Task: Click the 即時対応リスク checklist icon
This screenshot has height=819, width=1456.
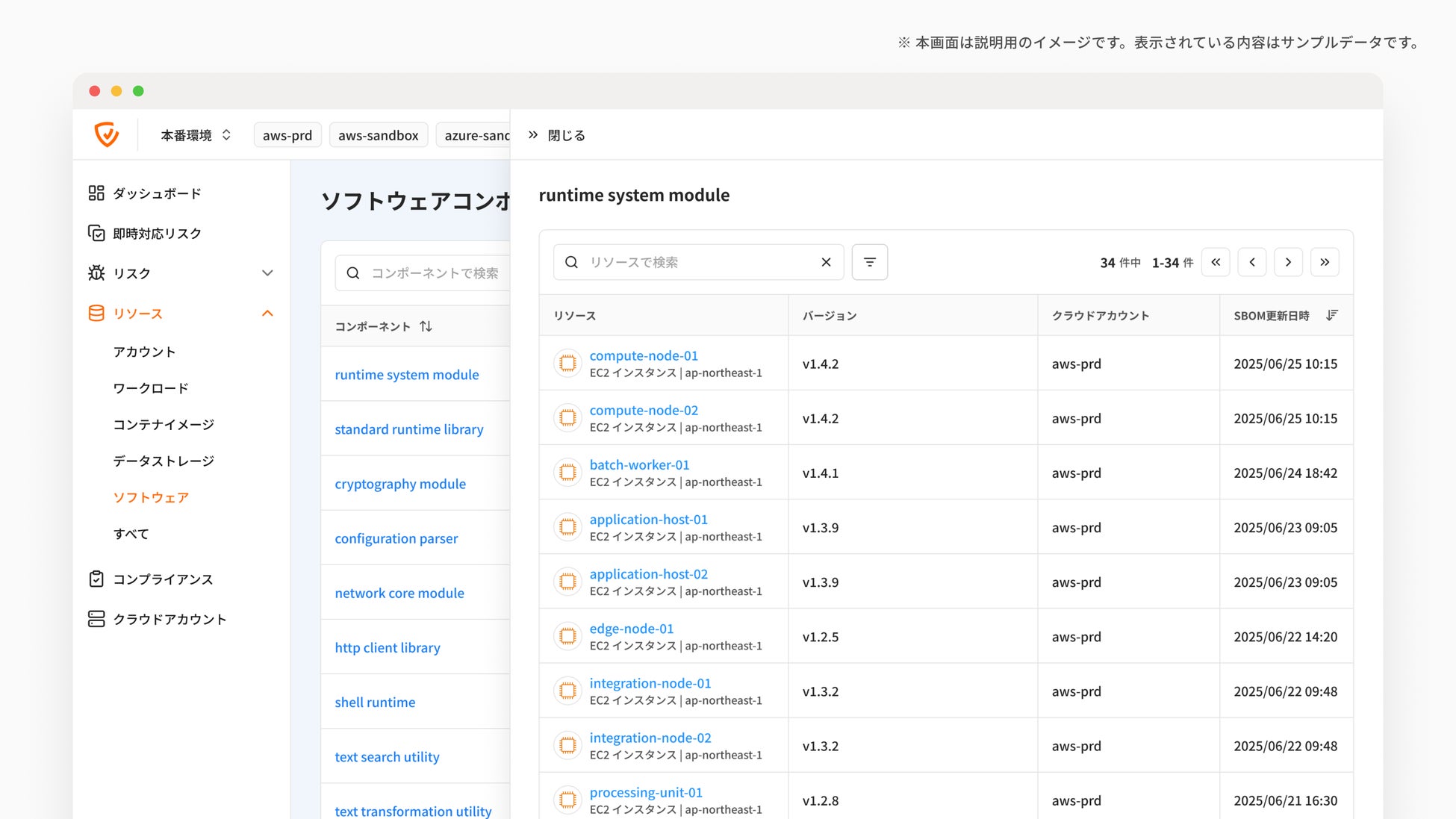Action: click(x=96, y=234)
